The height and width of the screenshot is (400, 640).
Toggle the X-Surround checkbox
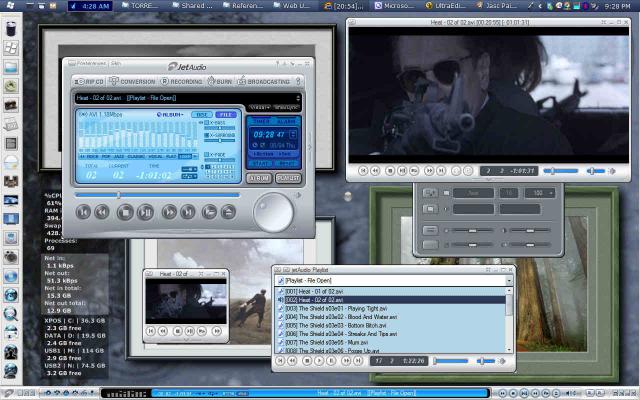pyautogui.click(x=207, y=135)
